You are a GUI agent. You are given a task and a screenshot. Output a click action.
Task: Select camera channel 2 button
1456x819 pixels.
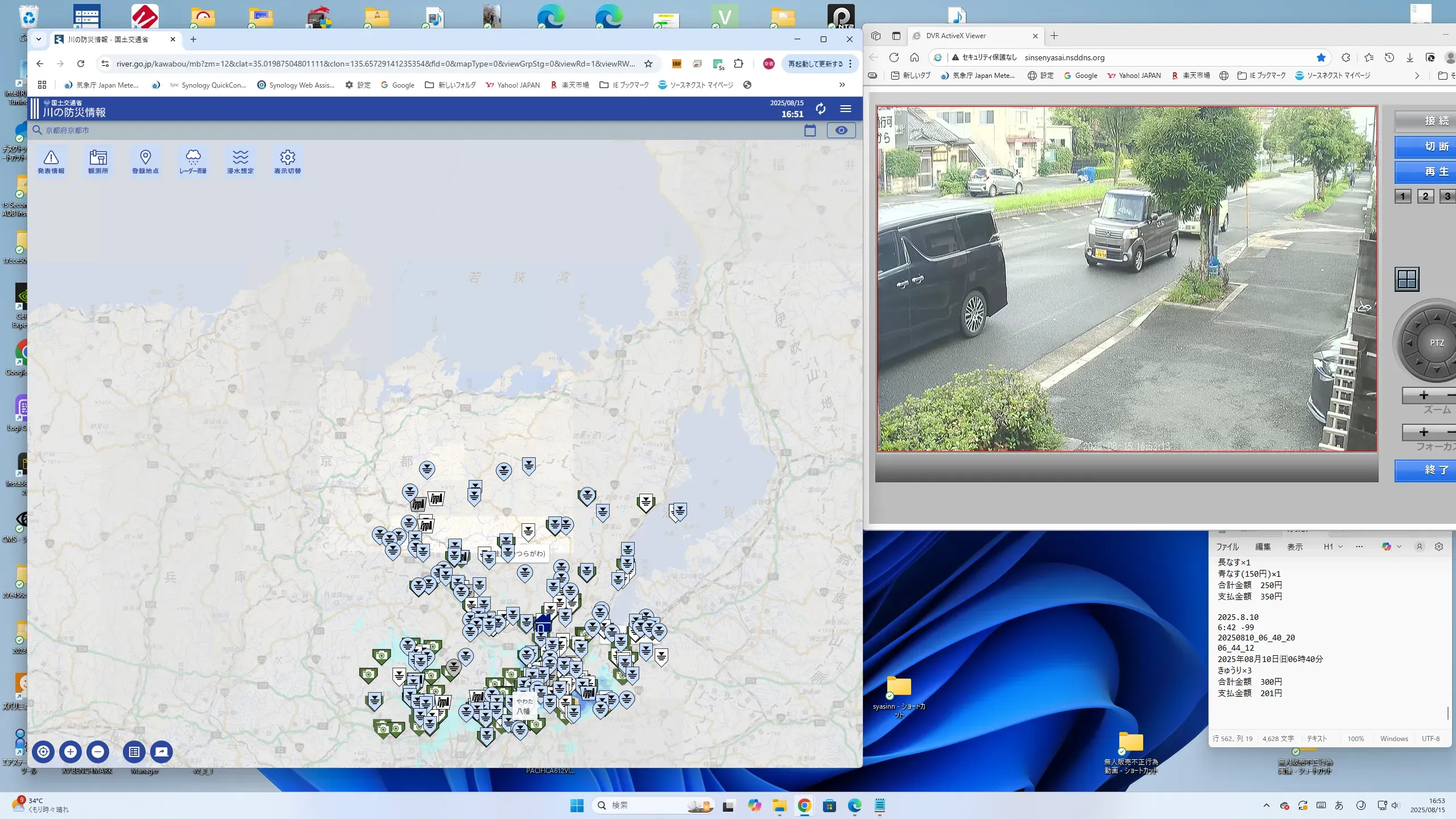click(1425, 196)
